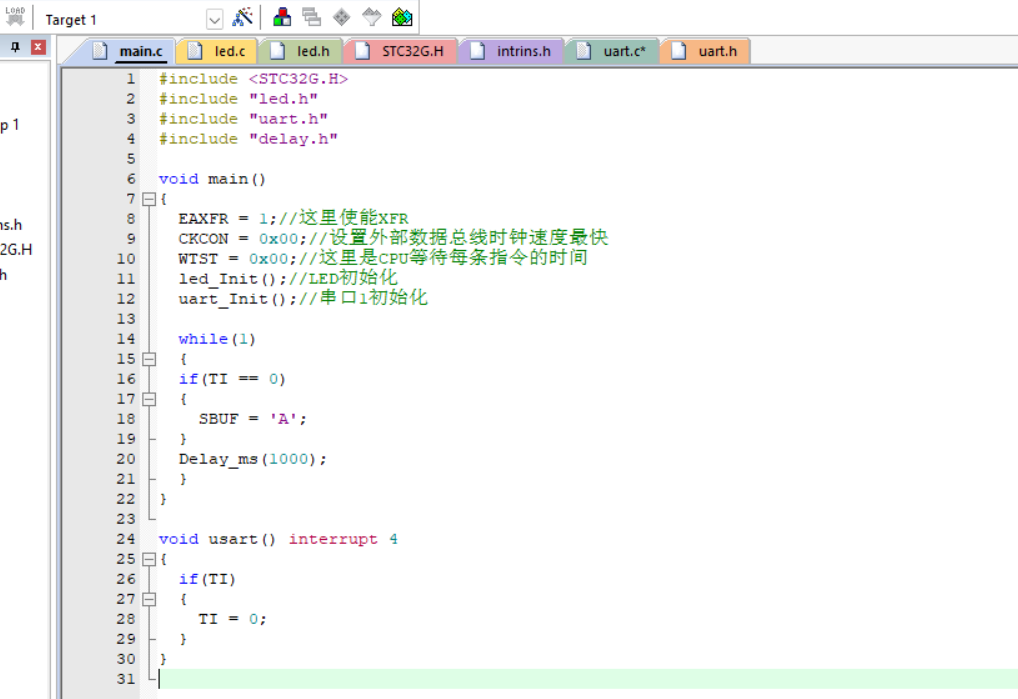Select the Target 1 combo box field
Image resolution: width=1018 pixels, height=699 pixels.
(x=132, y=19)
